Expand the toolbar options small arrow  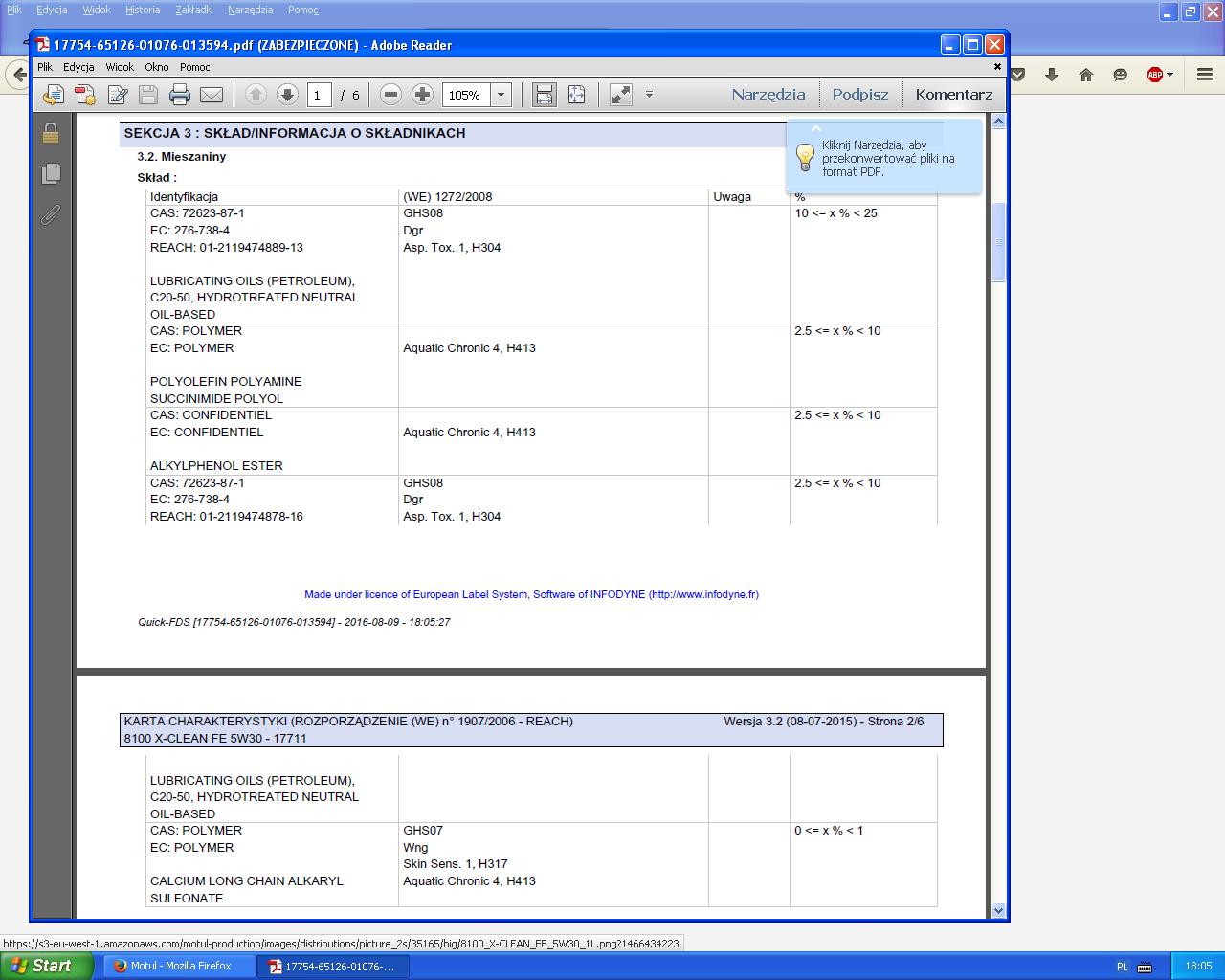[x=649, y=94]
